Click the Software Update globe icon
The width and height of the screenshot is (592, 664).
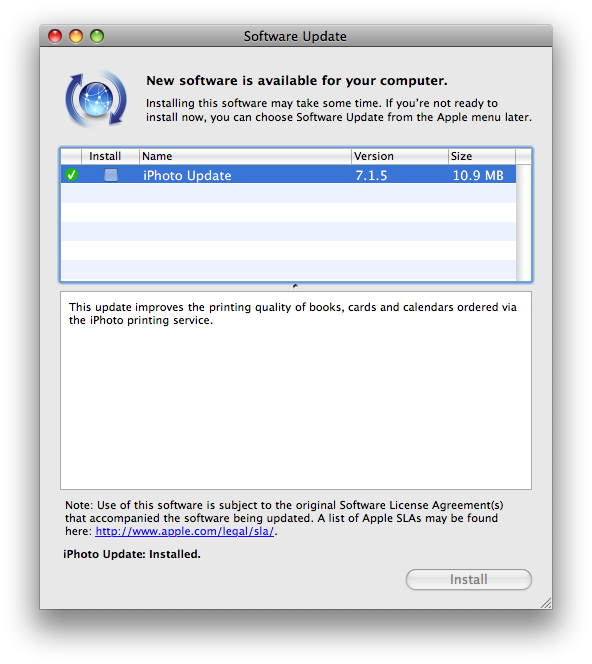[96, 99]
